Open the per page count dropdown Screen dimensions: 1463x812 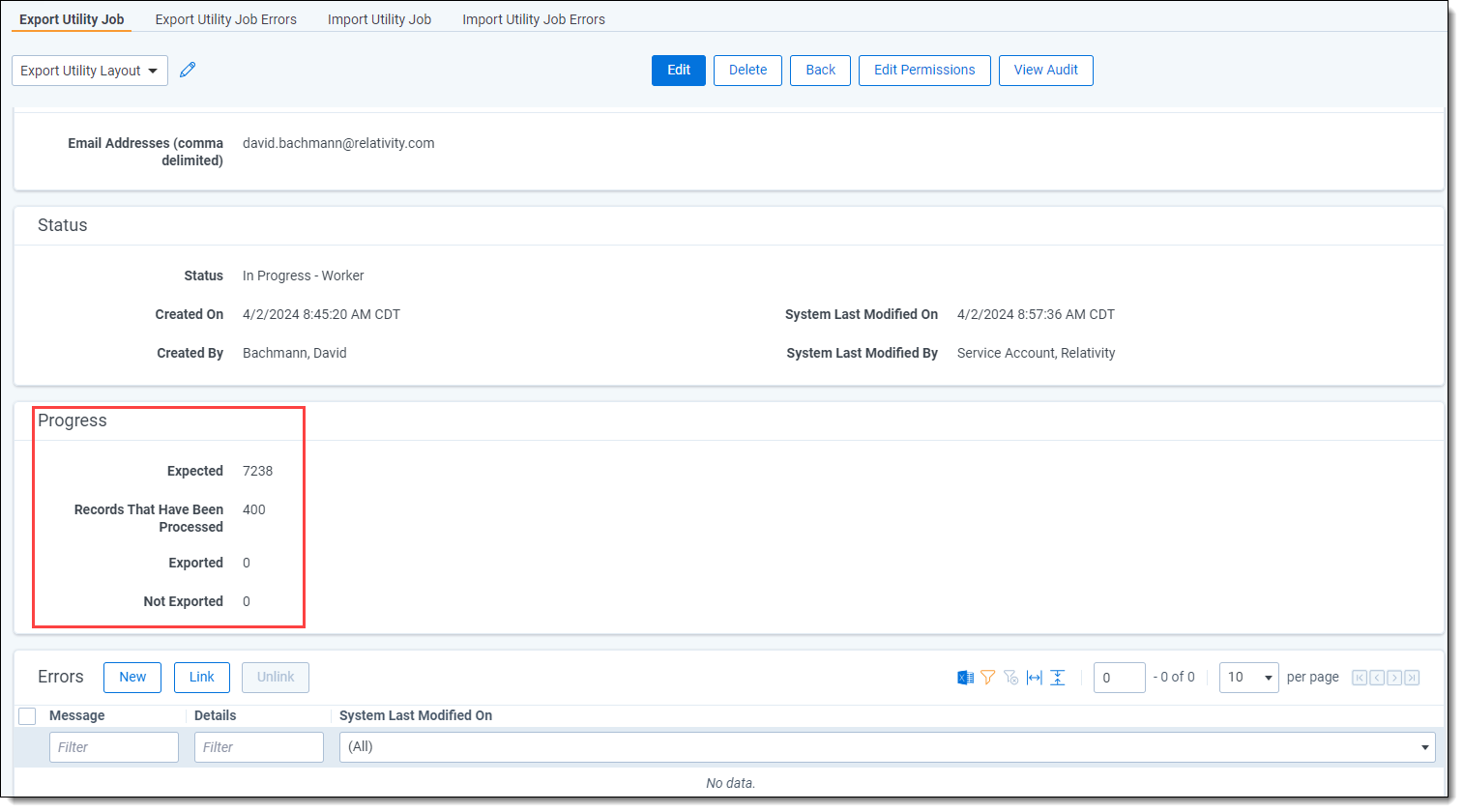1248,678
